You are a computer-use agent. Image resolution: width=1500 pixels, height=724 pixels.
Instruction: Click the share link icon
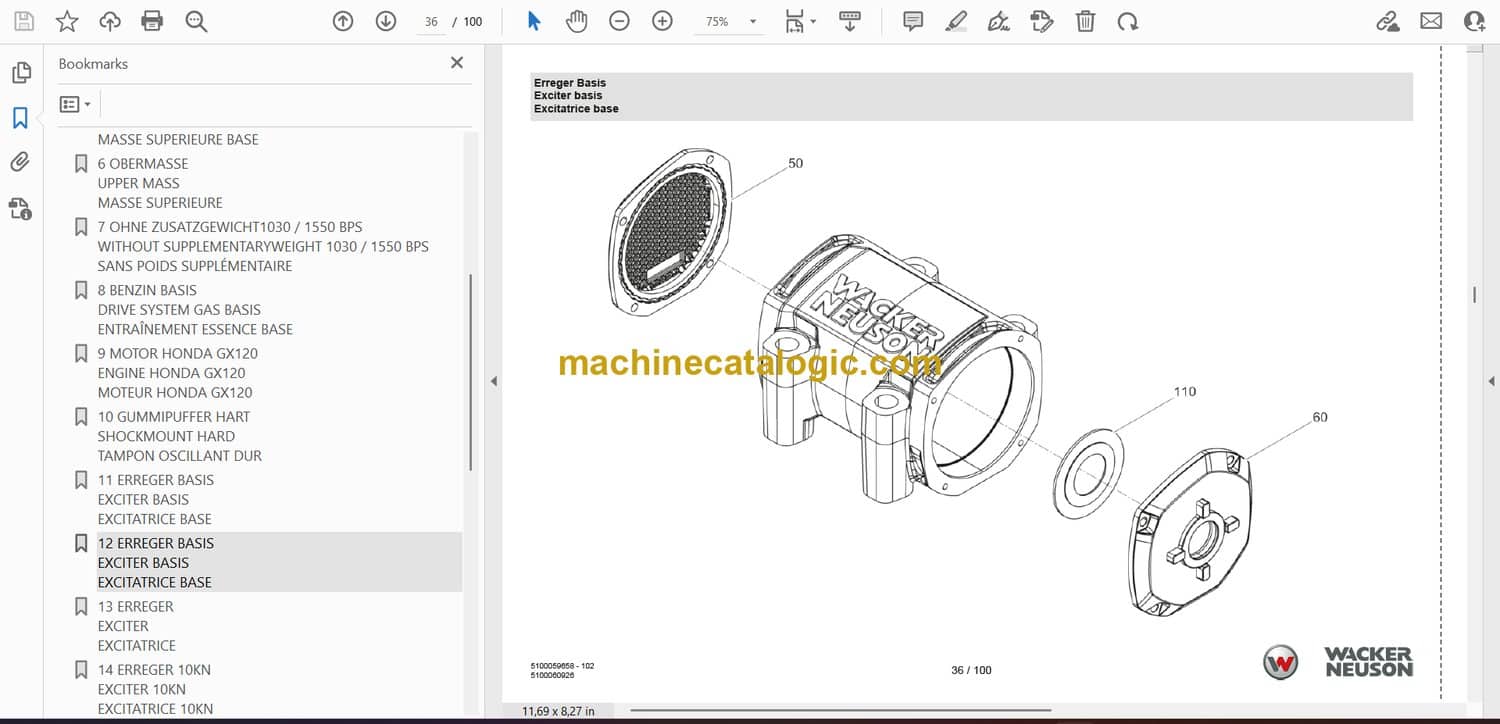click(x=1388, y=21)
